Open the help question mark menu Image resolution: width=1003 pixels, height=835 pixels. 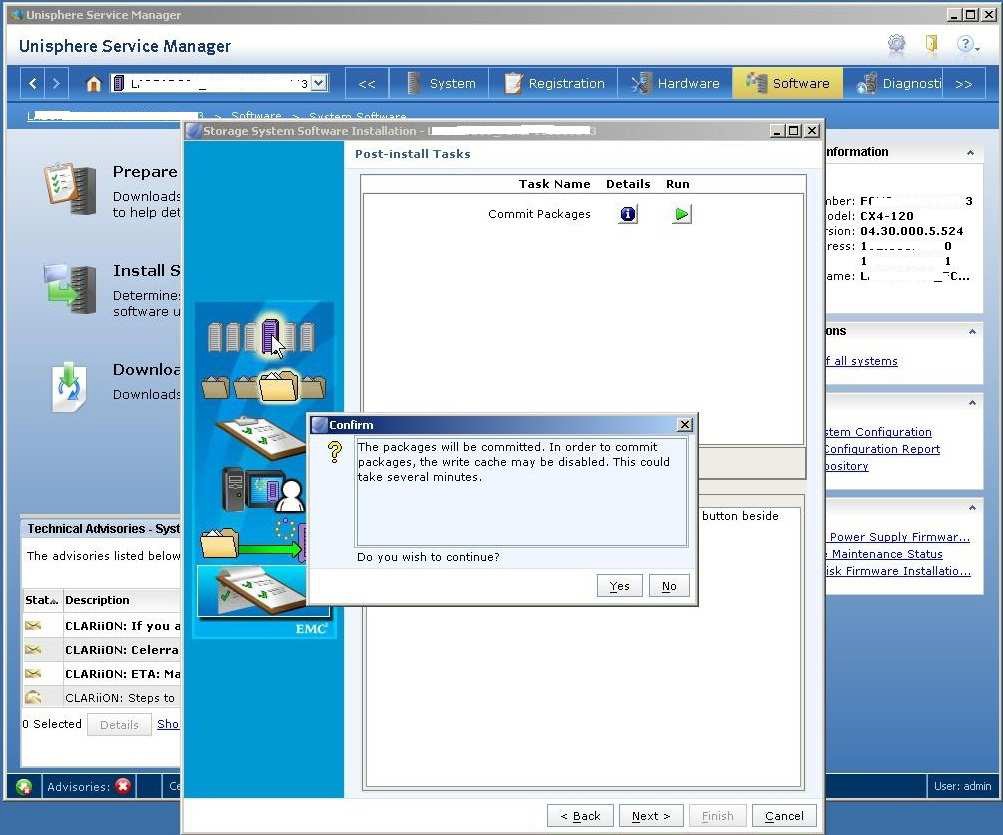pos(968,44)
